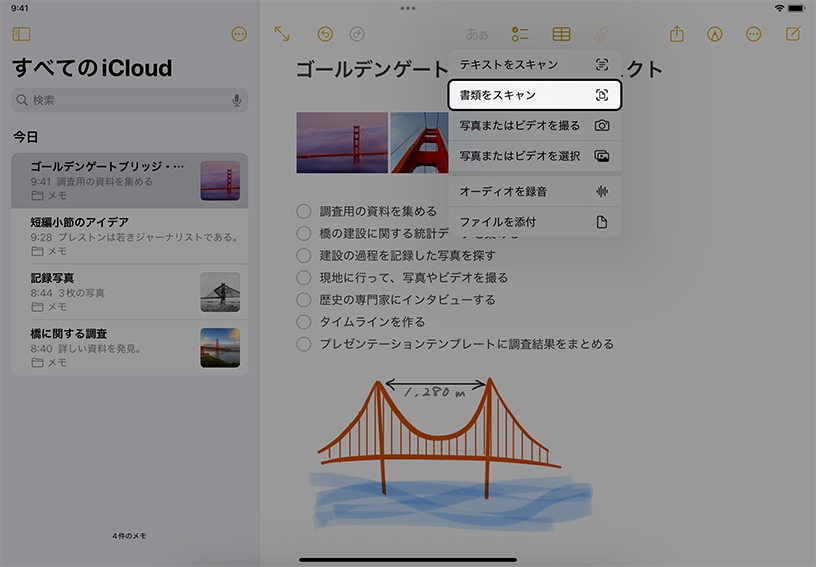Choose オーディオを録音 from the menu
The height and width of the screenshot is (567, 816).
coord(534,191)
